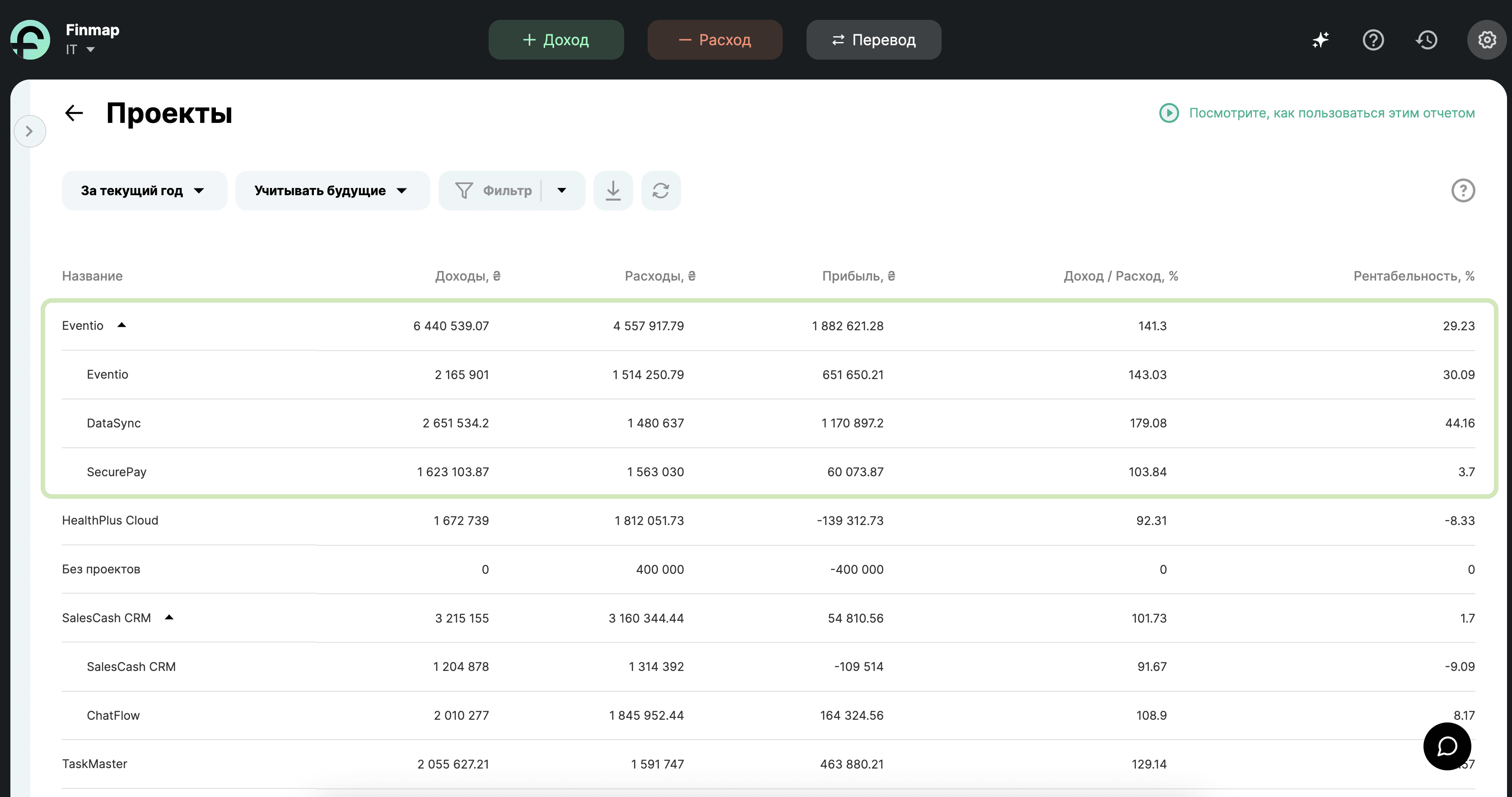Click SecurePay expenses value 1 563 030
Image resolution: width=1512 pixels, height=797 pixels.
[655, 472]
